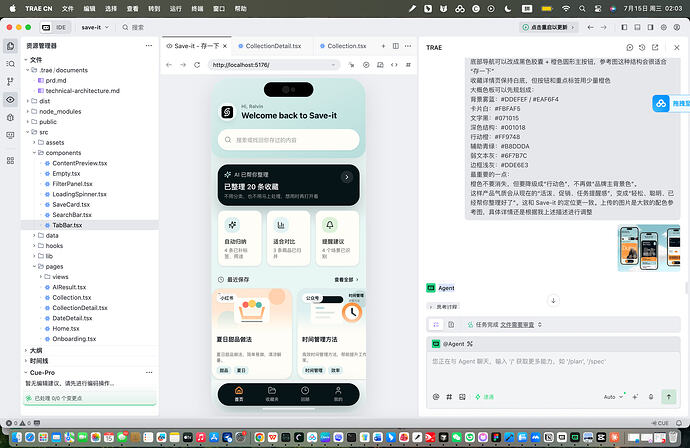Go forward in the browser preview

click(183, 65)
